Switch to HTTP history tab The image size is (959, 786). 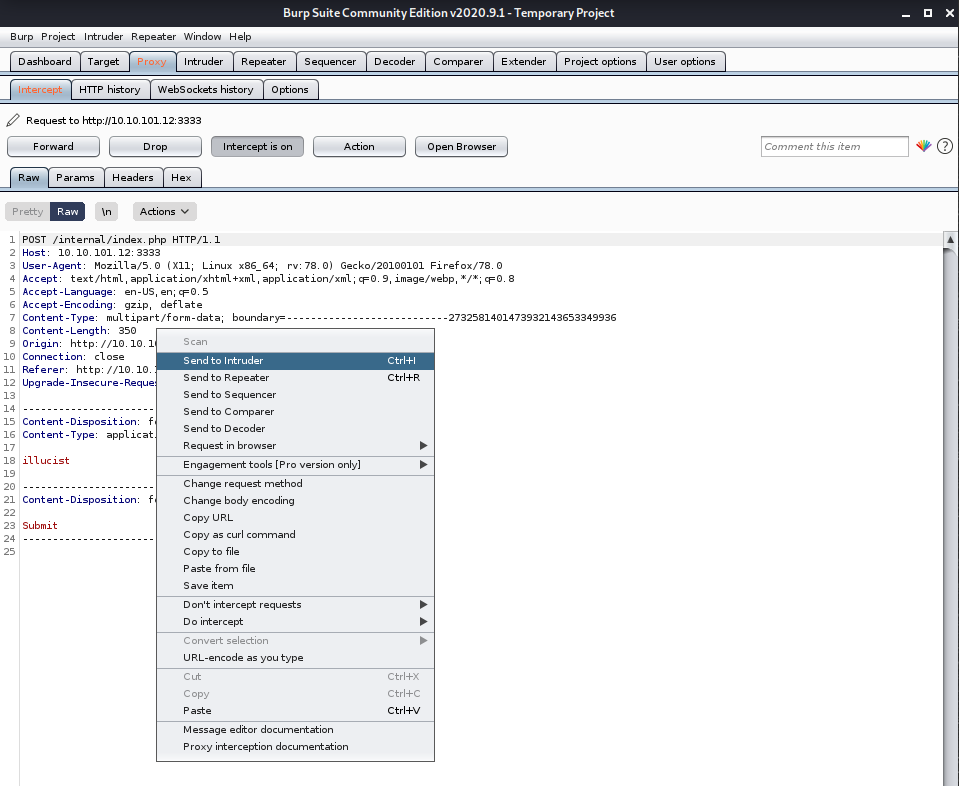[109, 90]
